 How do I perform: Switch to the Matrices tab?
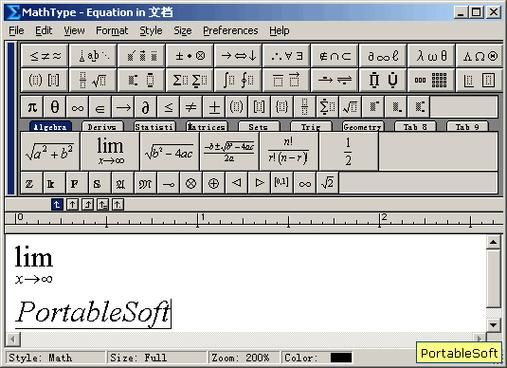pyautogui.click(x=207, y=127)
